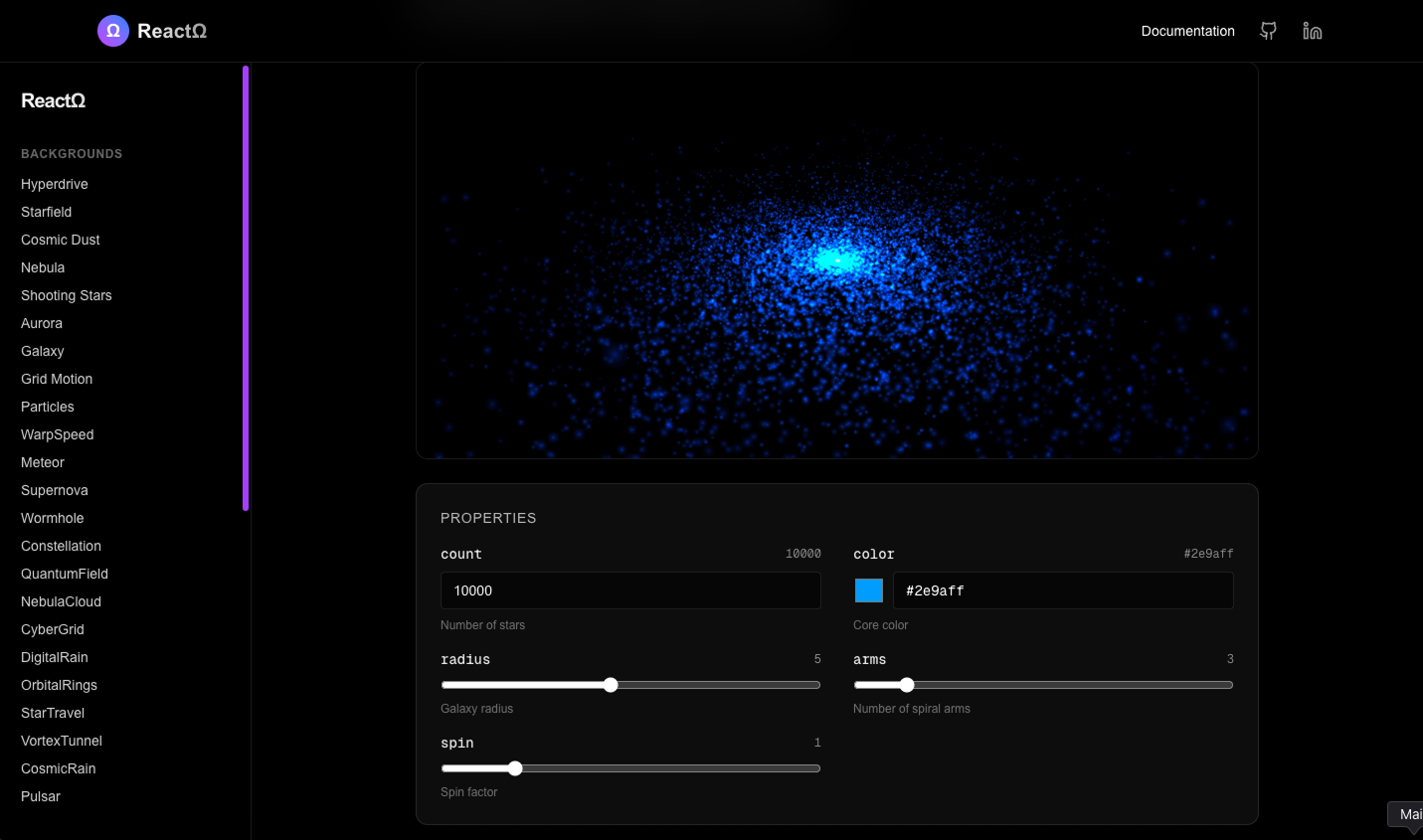1423x840 pixels.
Task: Adjust the radius slider
Action: (x=610, y=685)
